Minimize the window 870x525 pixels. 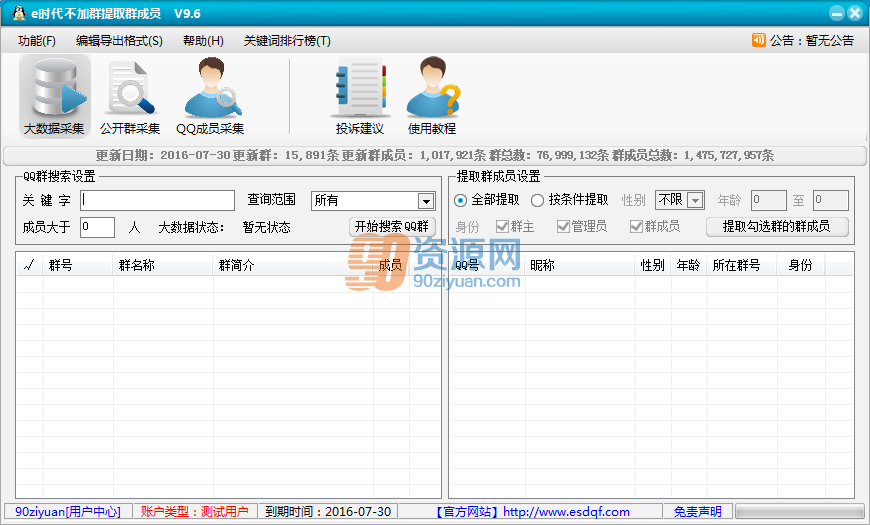click(x=837, y=13)
